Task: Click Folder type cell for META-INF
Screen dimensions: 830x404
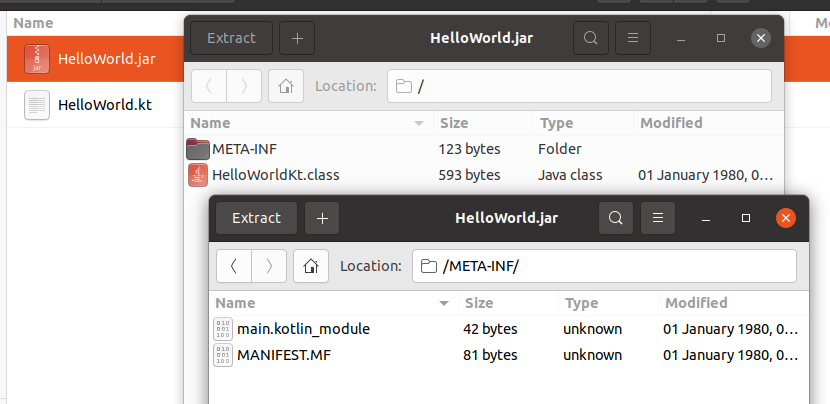Action: (560, 149)
